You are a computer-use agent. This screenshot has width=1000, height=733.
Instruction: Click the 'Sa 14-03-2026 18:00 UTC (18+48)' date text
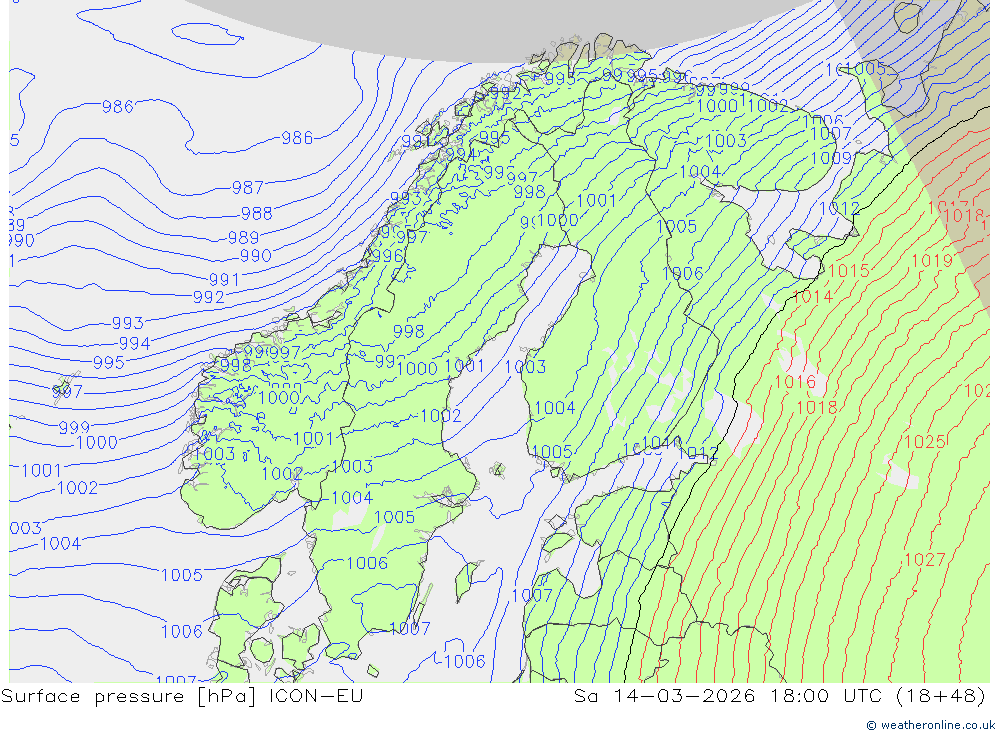click(x=779, y=696)
